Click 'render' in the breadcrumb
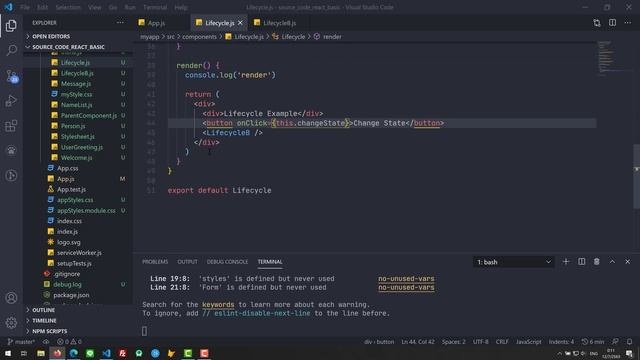The height and width of the screenshot is (360, 640). (x=332, y=37)
